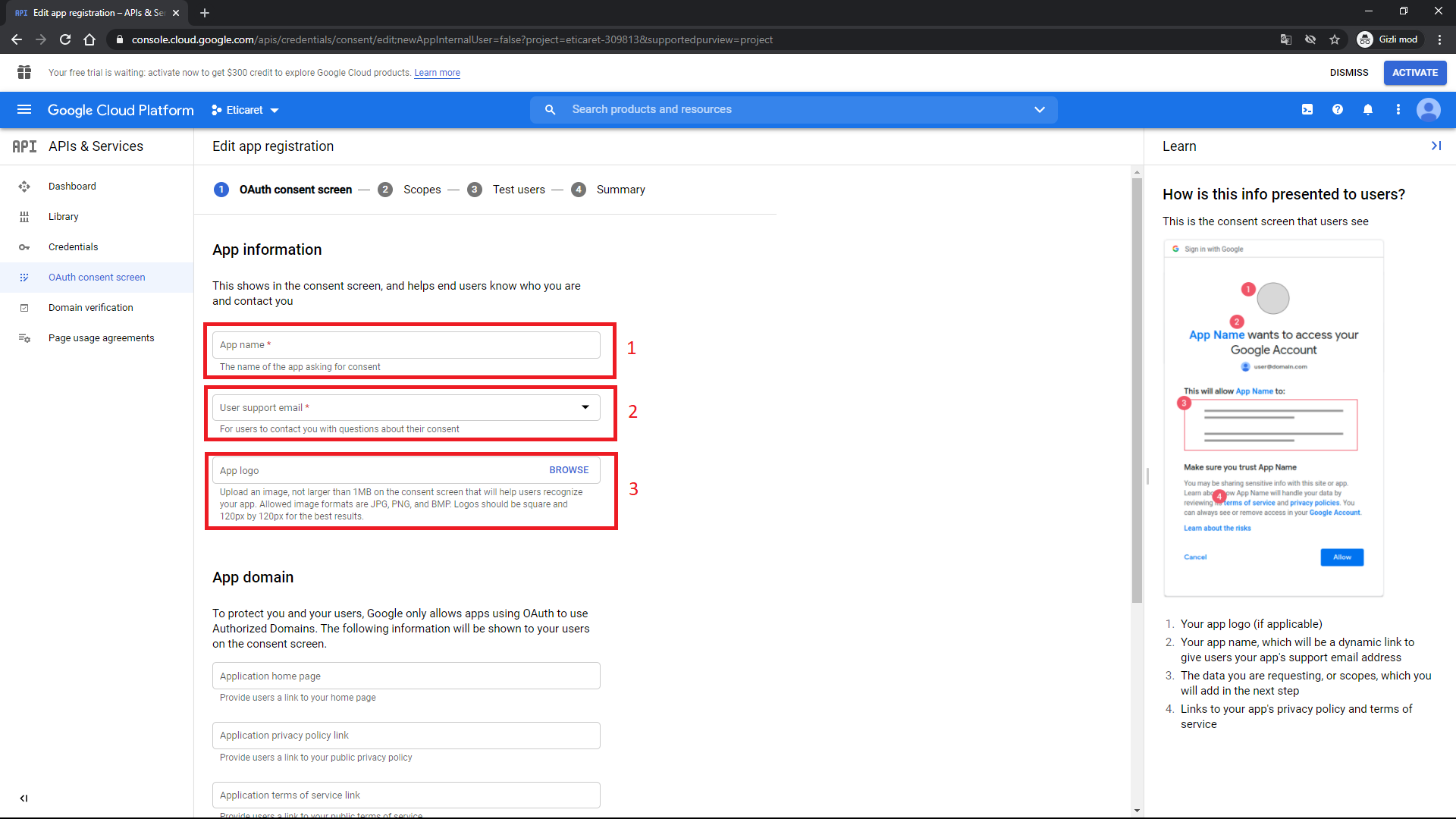Click the eye-off tracking icon in address bar
The image size is (1456, 819).
click(1310, 39)
